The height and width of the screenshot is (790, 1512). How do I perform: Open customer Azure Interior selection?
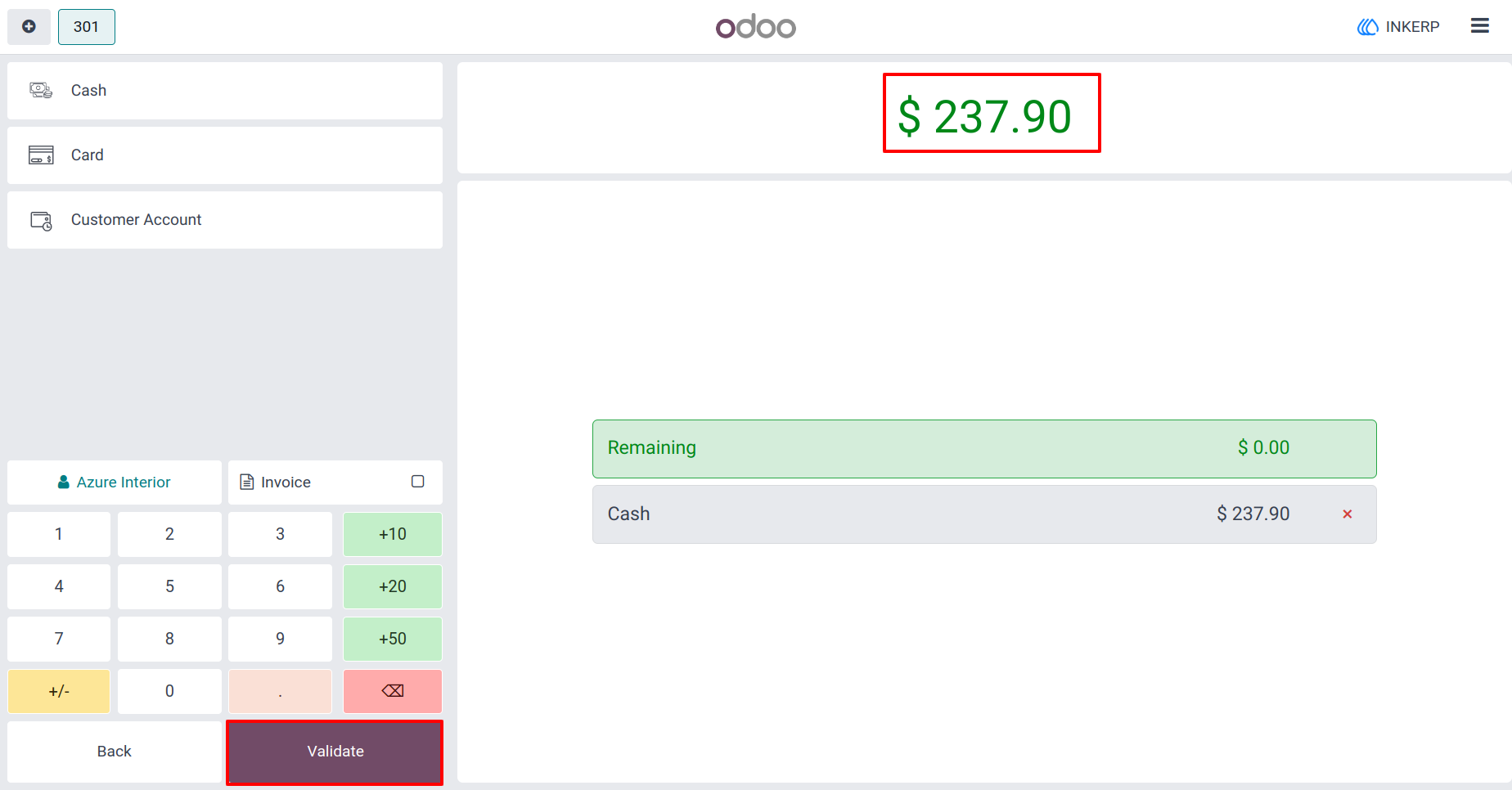point(115,483)
